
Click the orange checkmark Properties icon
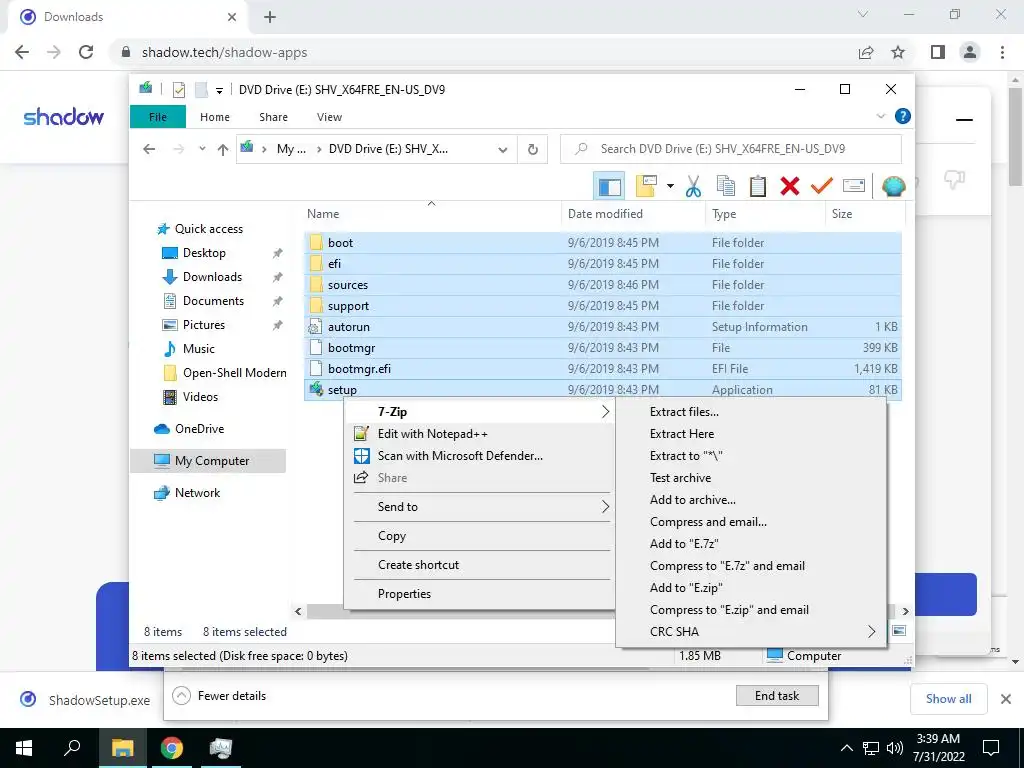822,186
